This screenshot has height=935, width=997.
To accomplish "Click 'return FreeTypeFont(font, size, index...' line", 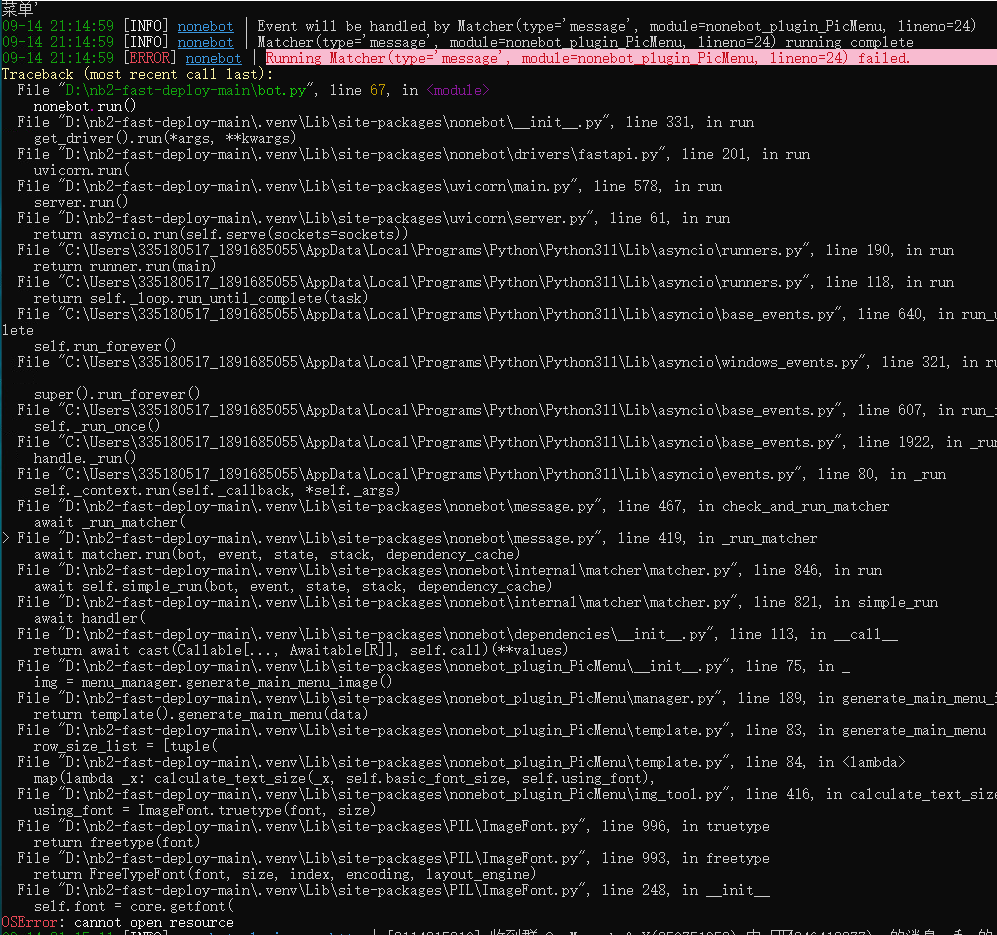I will pos(285,875).
